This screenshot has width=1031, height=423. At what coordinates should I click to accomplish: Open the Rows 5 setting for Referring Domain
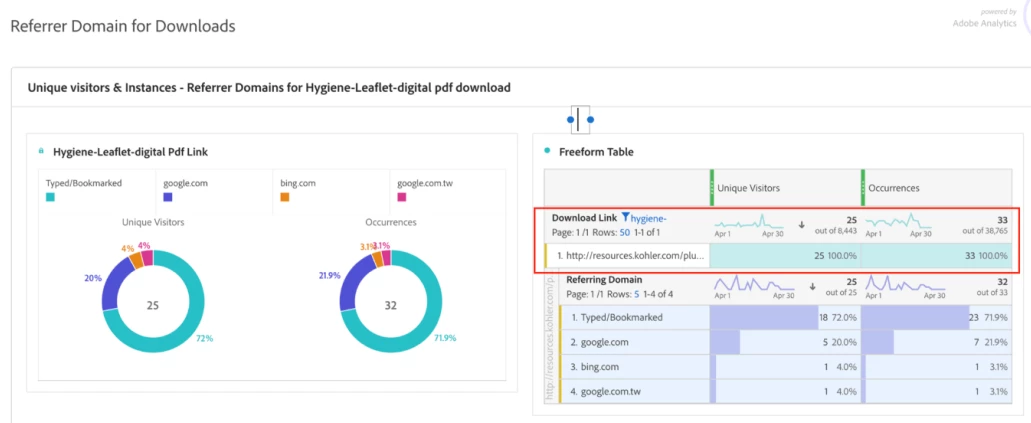[636, 294]
